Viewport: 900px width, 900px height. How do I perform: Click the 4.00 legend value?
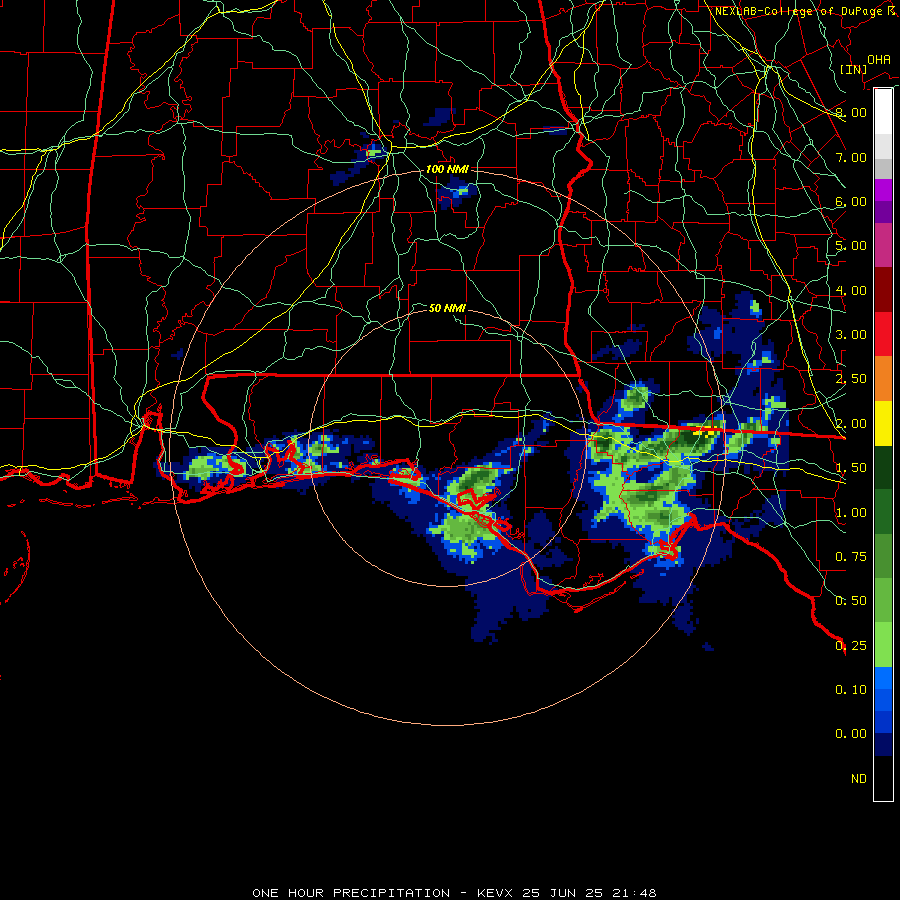[851, 290]
